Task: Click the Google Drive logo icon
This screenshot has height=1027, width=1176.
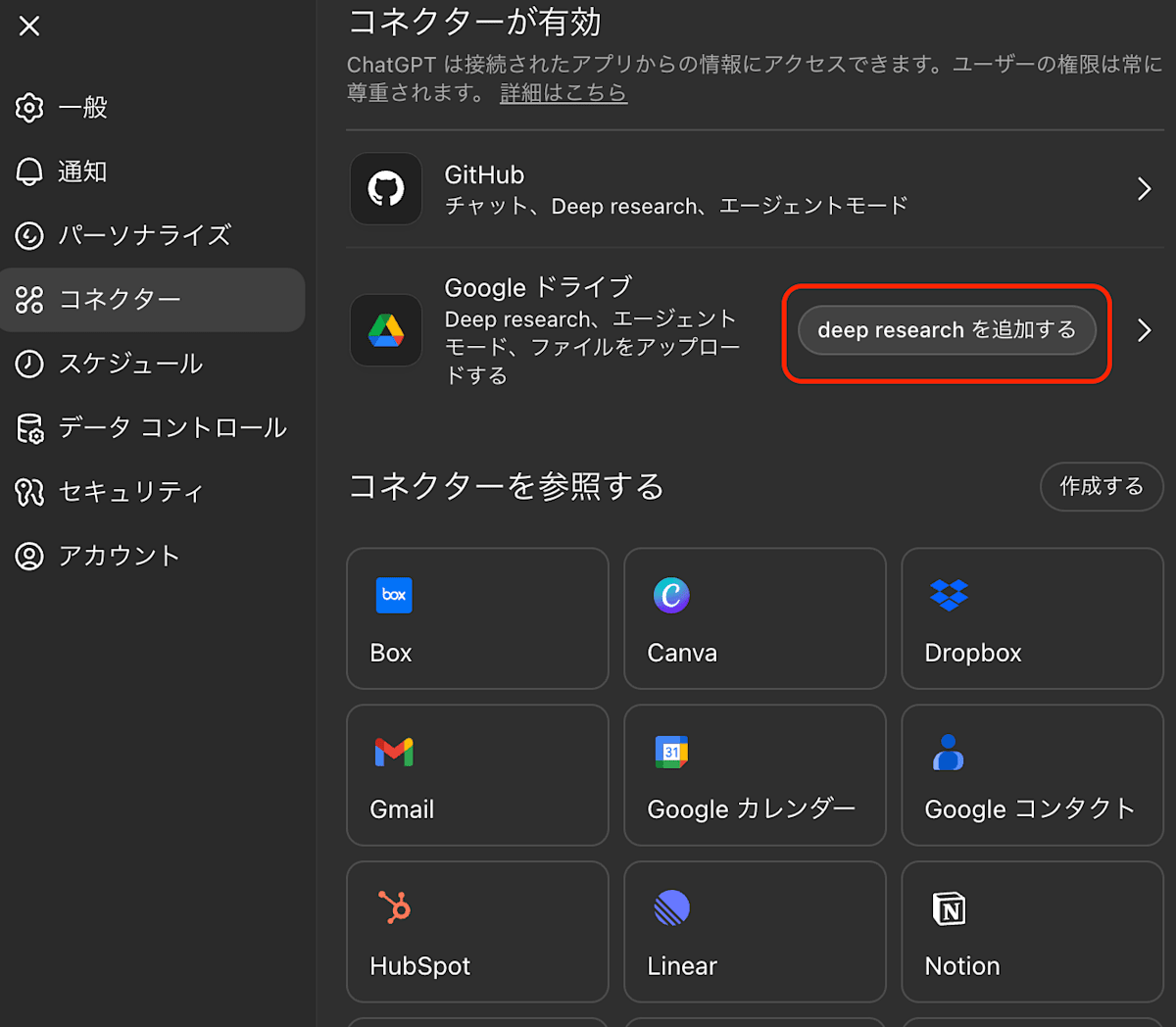Action: 386,330
